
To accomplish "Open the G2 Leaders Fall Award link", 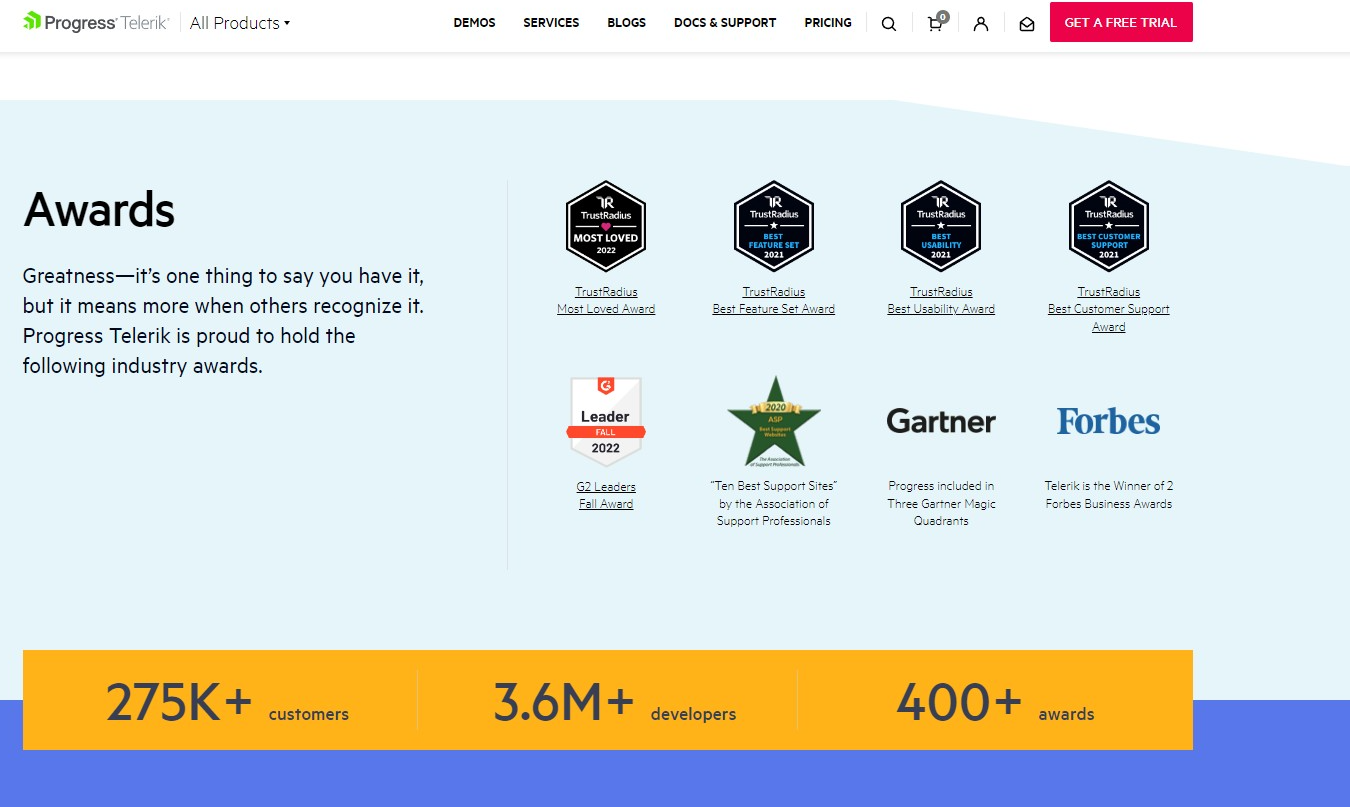I will (x=606, y=495).
